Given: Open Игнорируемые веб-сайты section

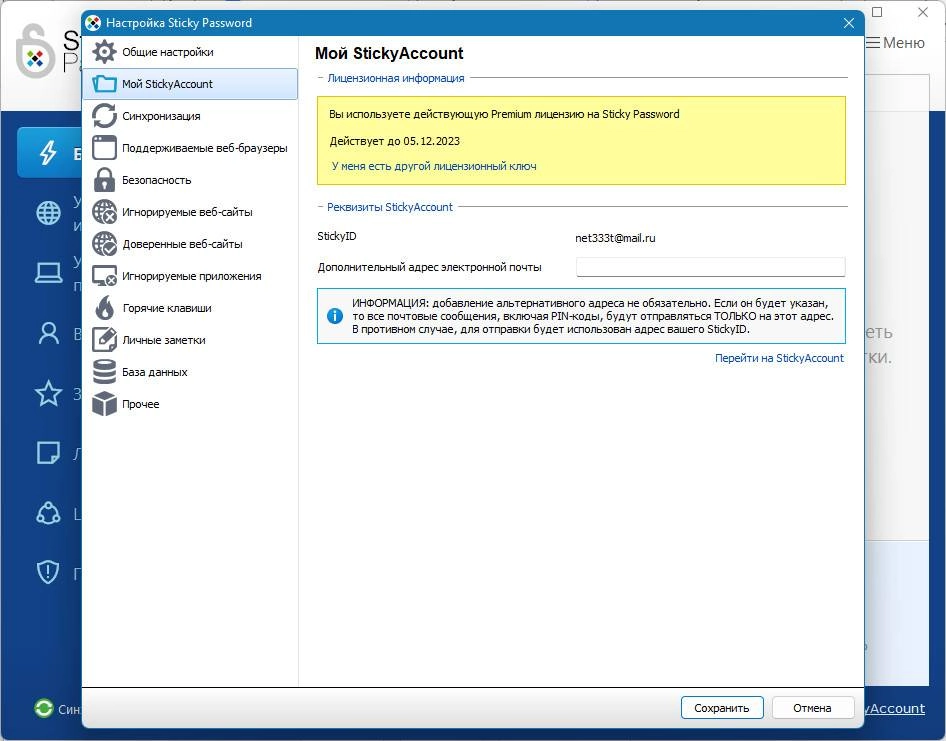Looking at the screenshot, I should point(190,212).
